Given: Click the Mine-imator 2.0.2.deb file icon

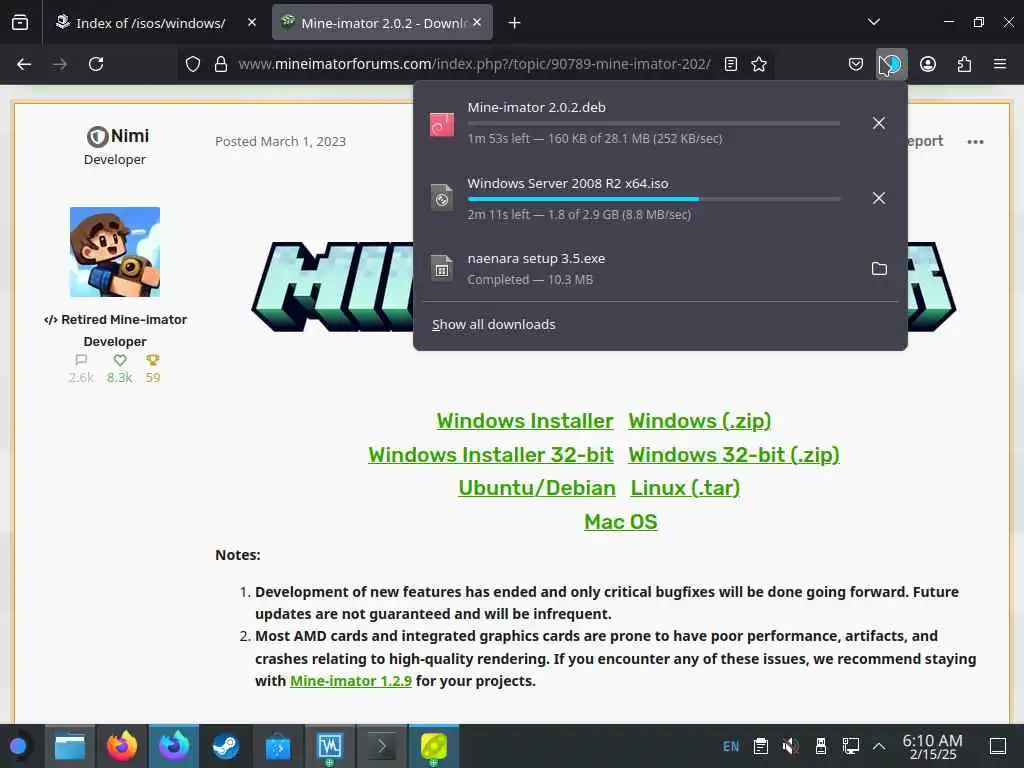Looking at the screenshot, I should click(441, 124).
